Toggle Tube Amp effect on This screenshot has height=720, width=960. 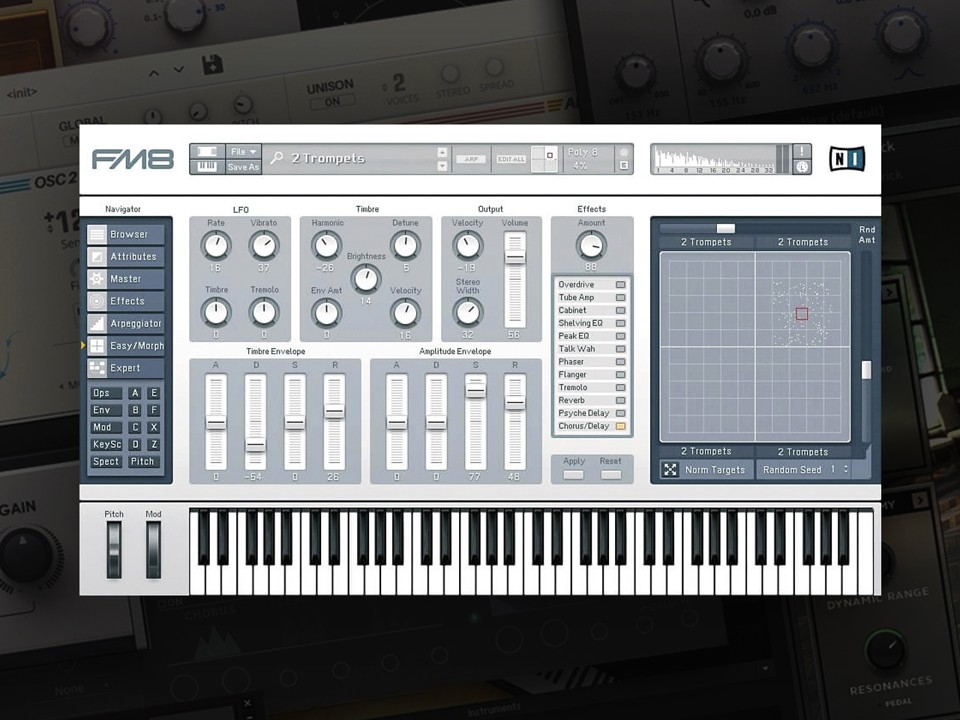620,298
